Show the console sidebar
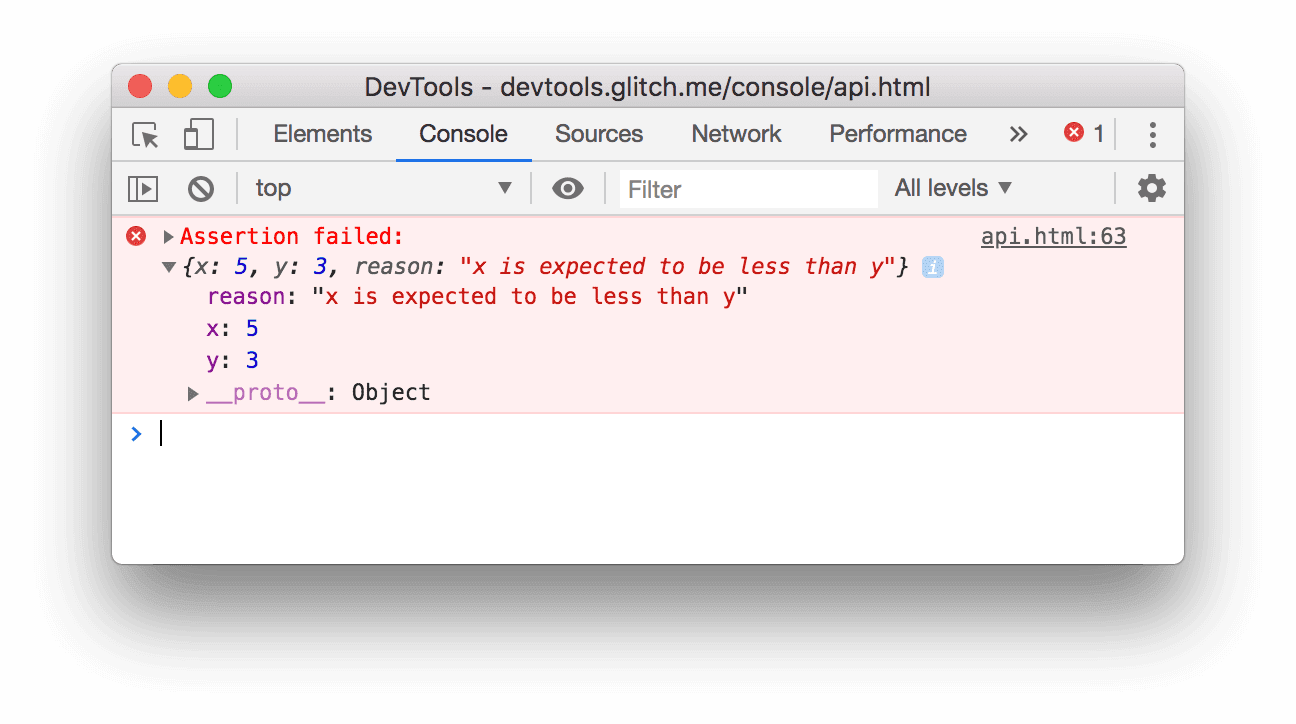Screen dimensions: 1296x724 [143, 188]
